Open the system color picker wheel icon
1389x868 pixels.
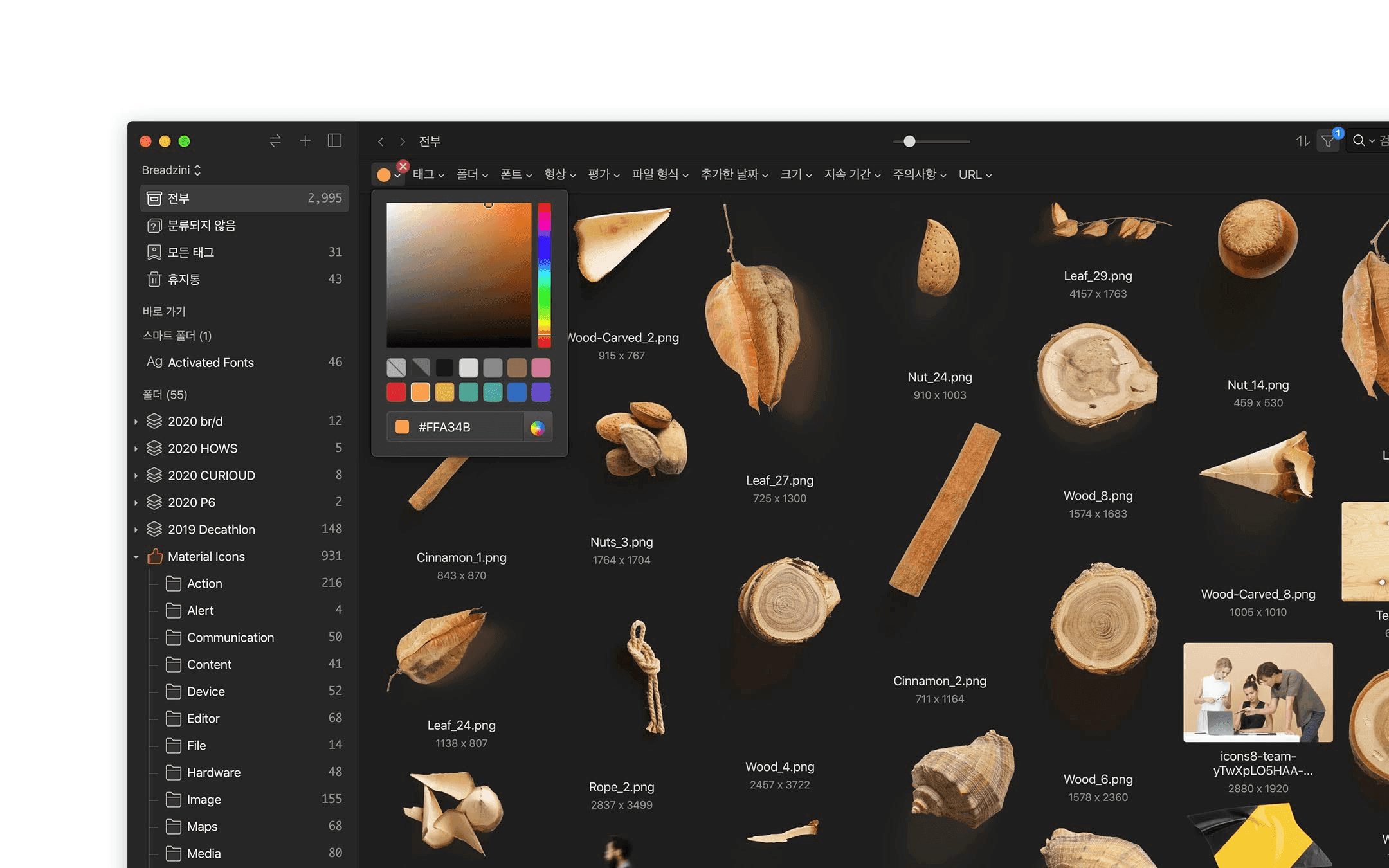pos(538,428)
